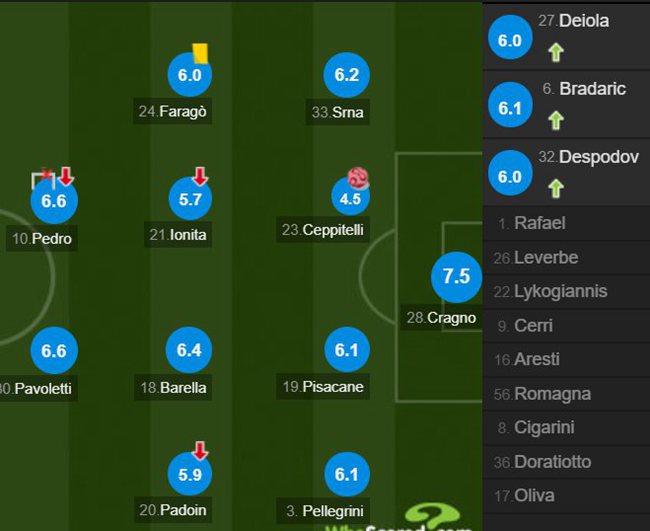Click the red substitution arrow on Padoin
650x531 pixels.
[200, 451]
